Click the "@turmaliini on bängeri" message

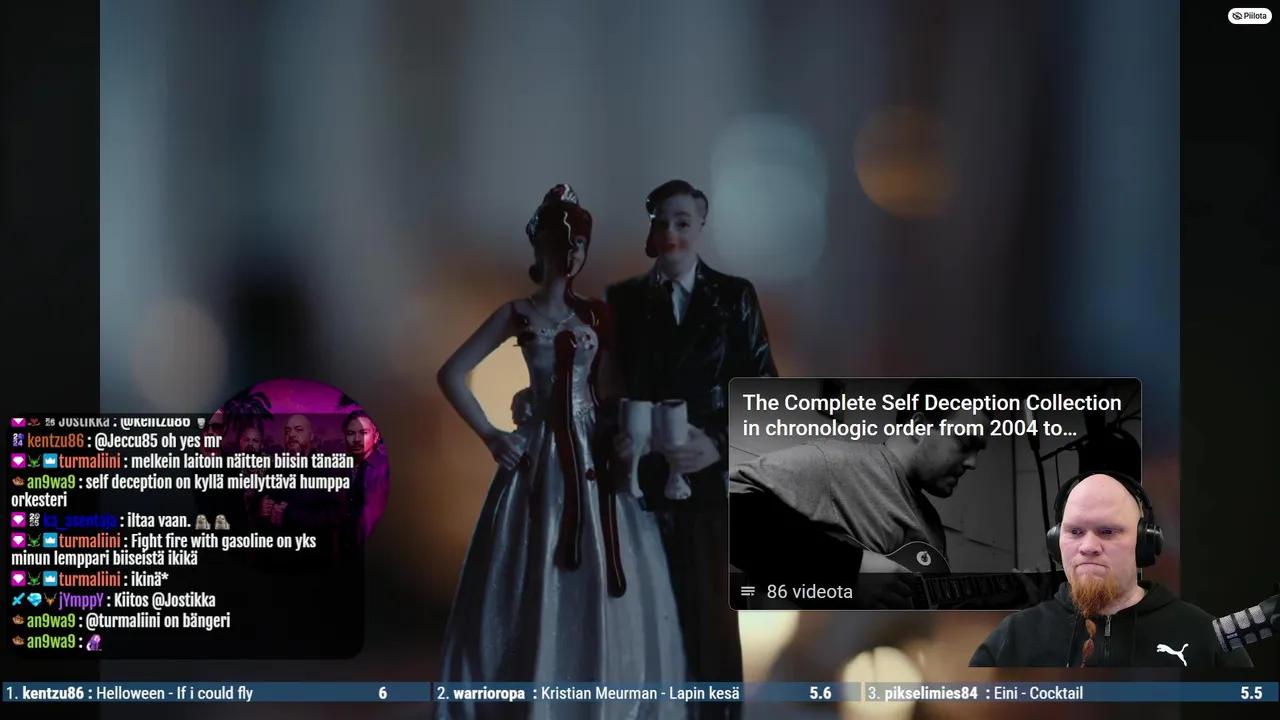pos(158,621)
